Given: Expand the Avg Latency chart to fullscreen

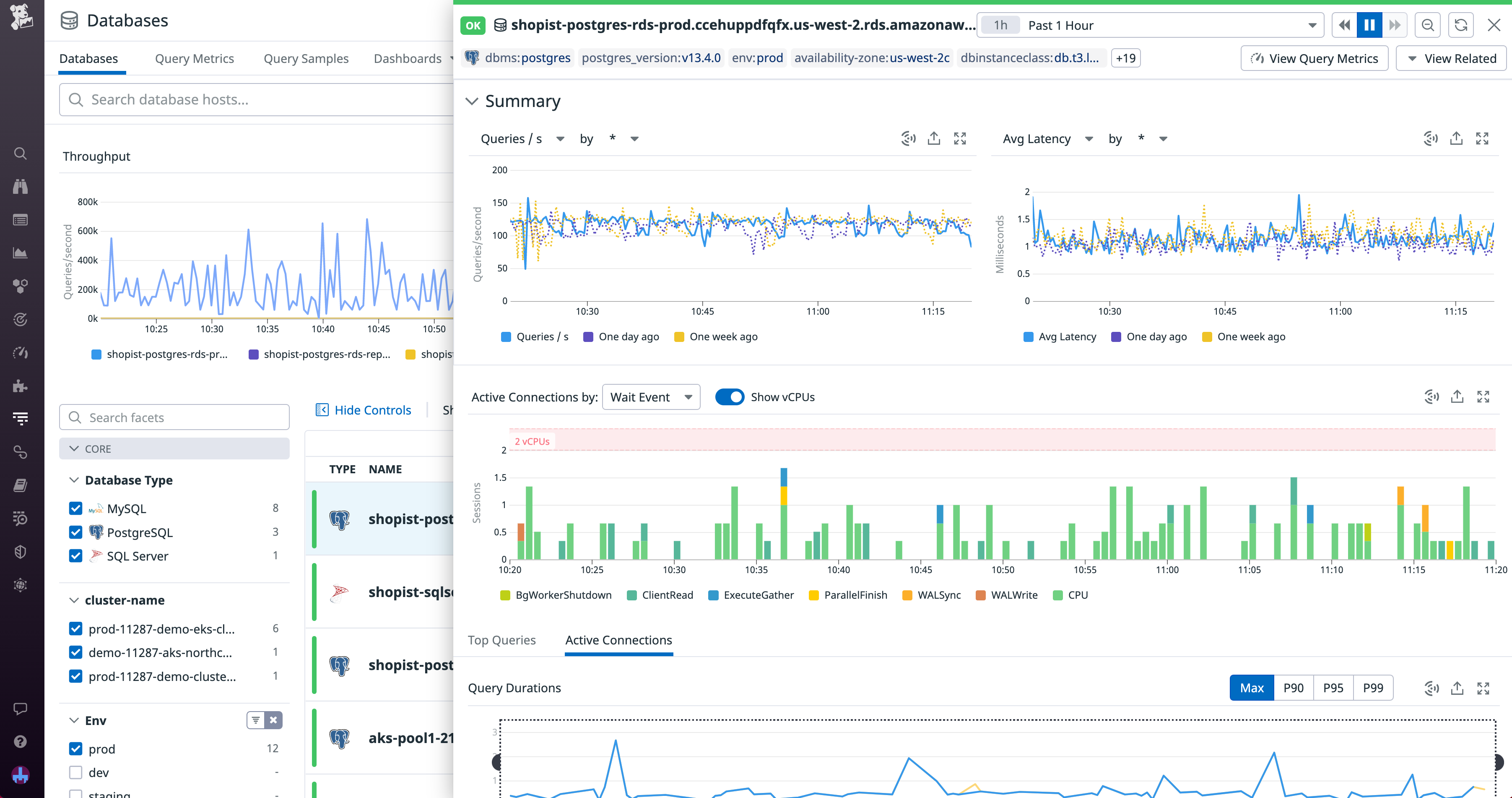Looking at the screenshot, I should pos(1483,138).
